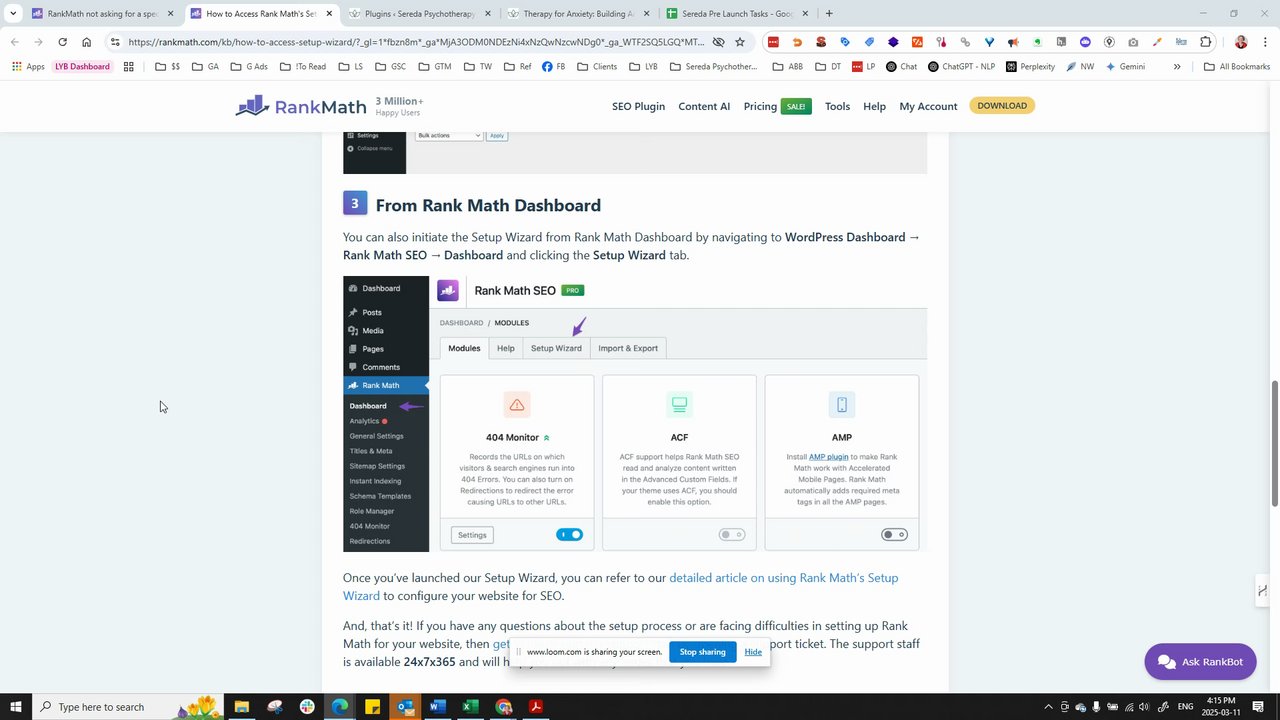
Task: Open a new browser tab
Action: pyautogui.click(x=829, y=14)
